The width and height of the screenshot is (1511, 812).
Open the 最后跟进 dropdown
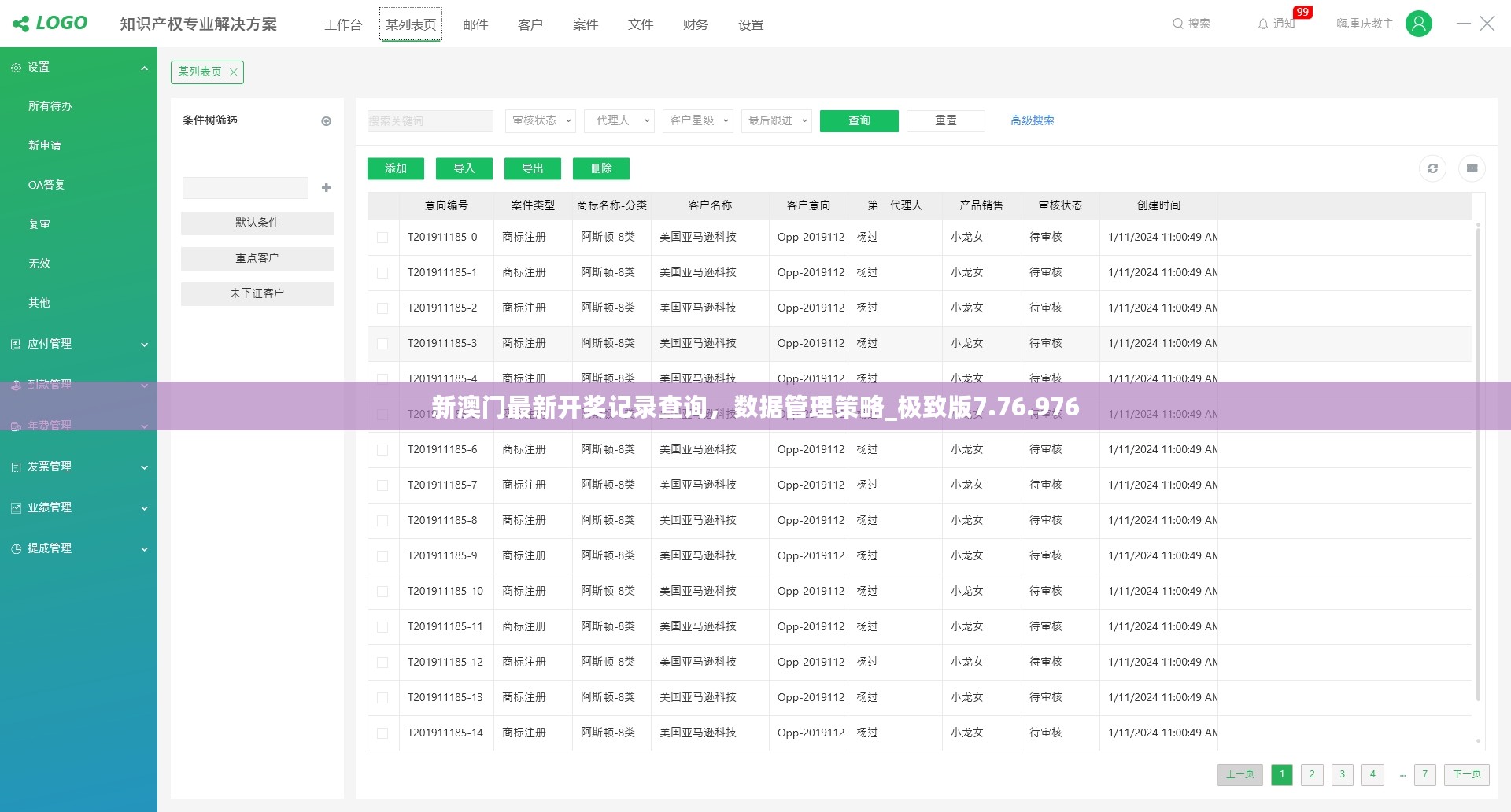click(x=777, y=120)
